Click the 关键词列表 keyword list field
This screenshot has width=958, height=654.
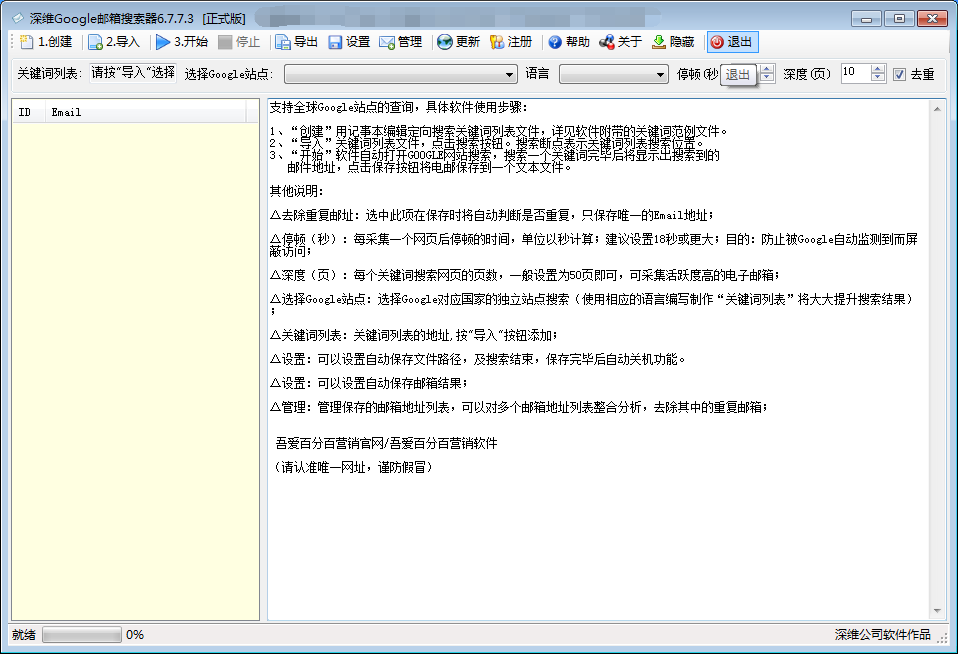tap(133, 73)
